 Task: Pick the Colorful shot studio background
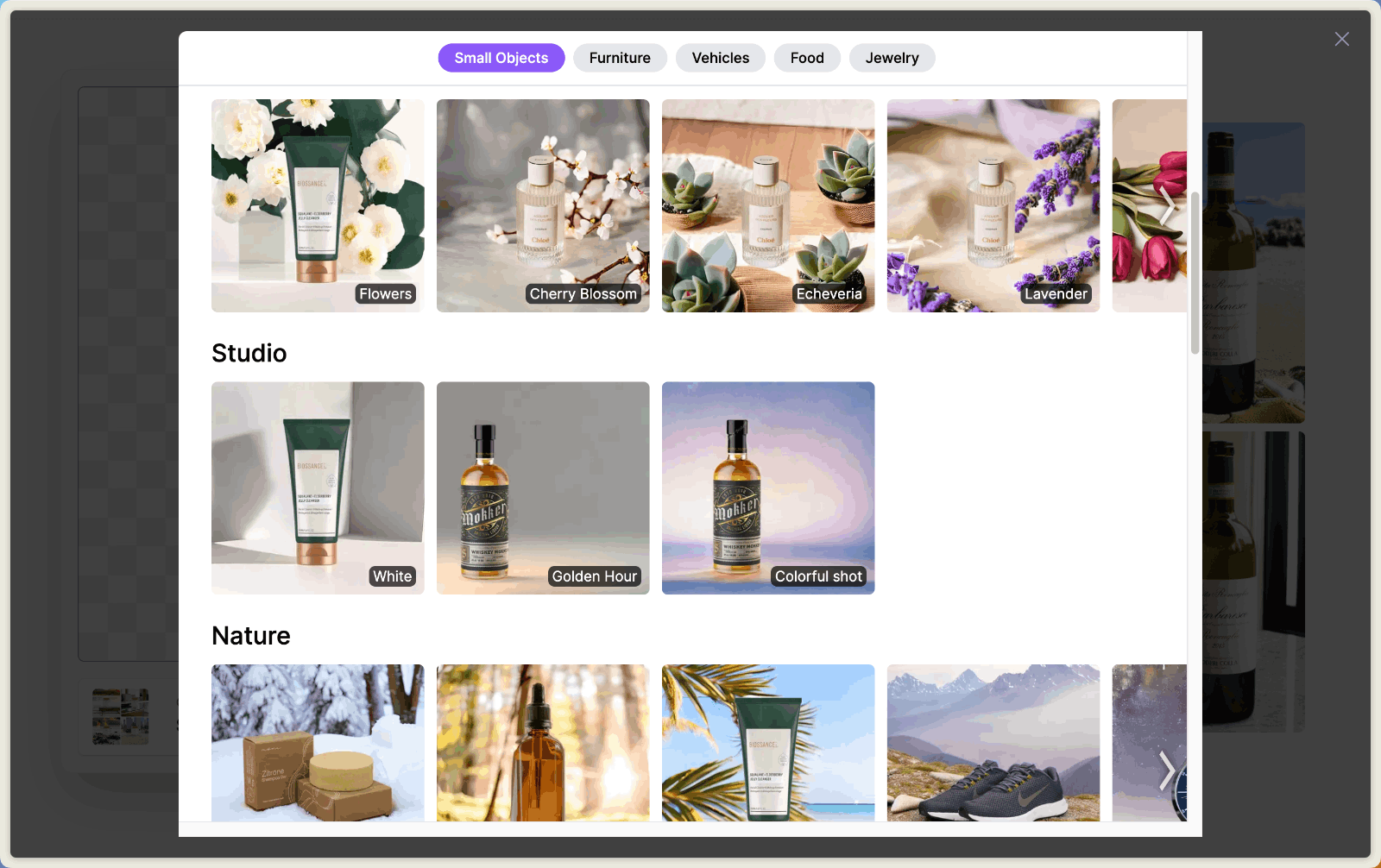[x=768, y=487]
